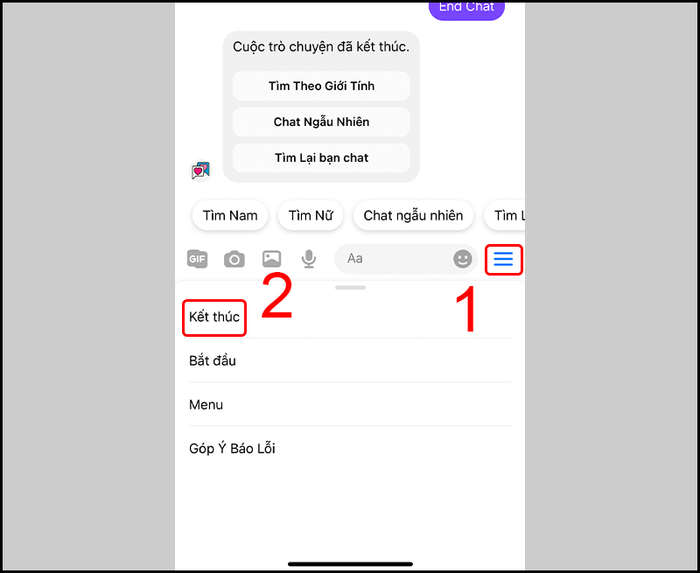700x573 pixels.
Task: Choose Chat Ngẫu Nhiên in message card
Action: pyautogui.click(x=321, y=122)
